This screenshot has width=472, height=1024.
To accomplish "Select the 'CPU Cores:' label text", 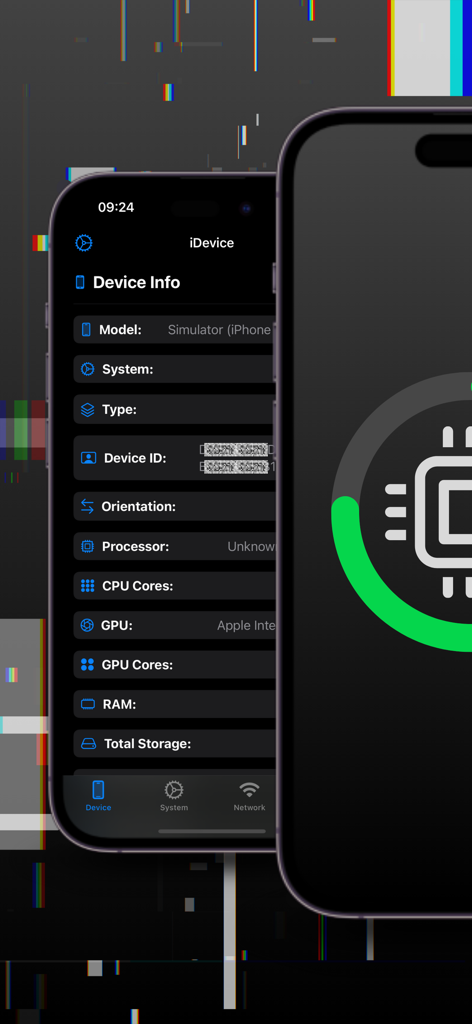I will point(138,586).
